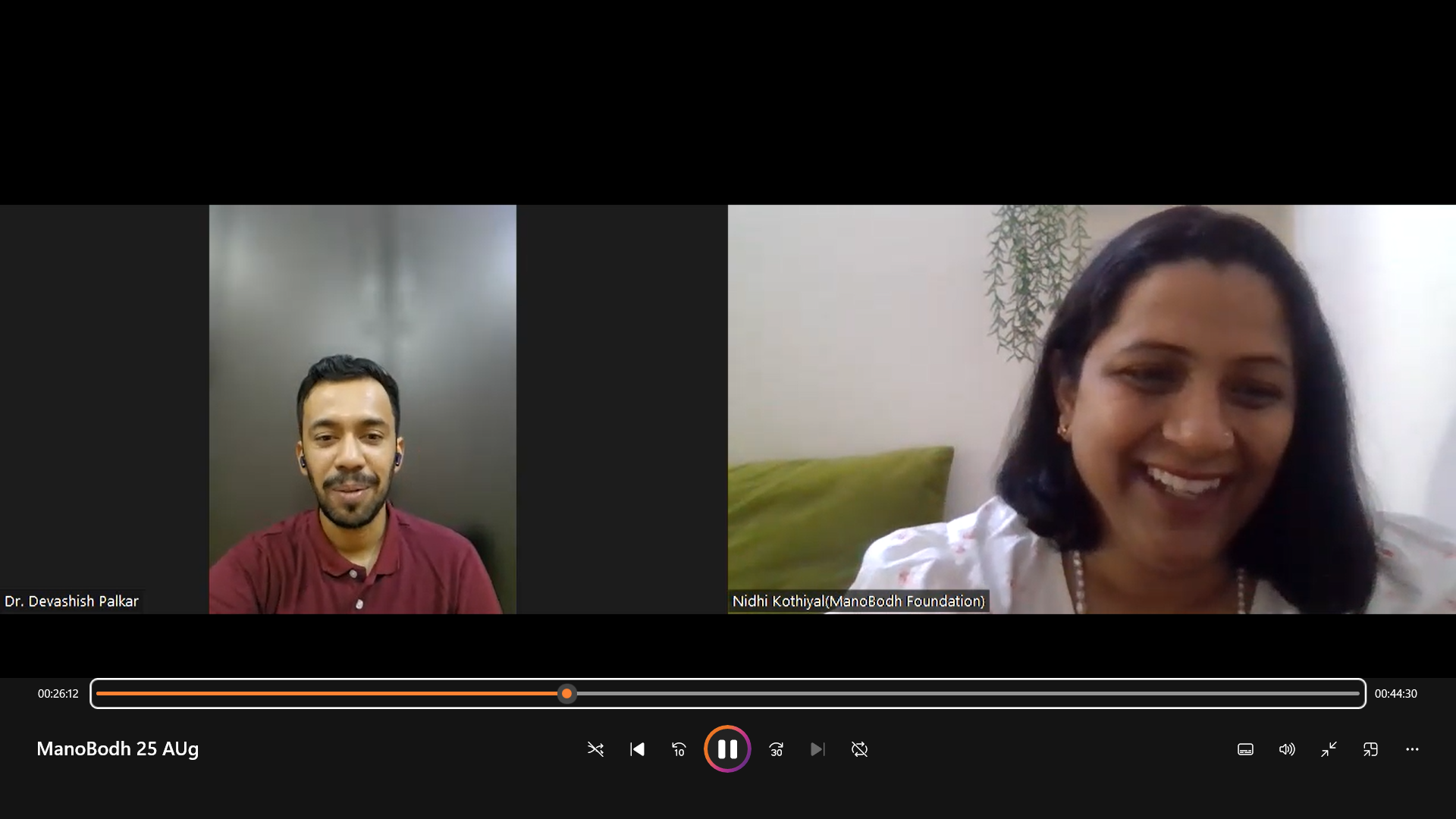Skip back 10 seconds
Image resolution: width=1456 pixels, height=819 pixels.
[x=679, y=749]
